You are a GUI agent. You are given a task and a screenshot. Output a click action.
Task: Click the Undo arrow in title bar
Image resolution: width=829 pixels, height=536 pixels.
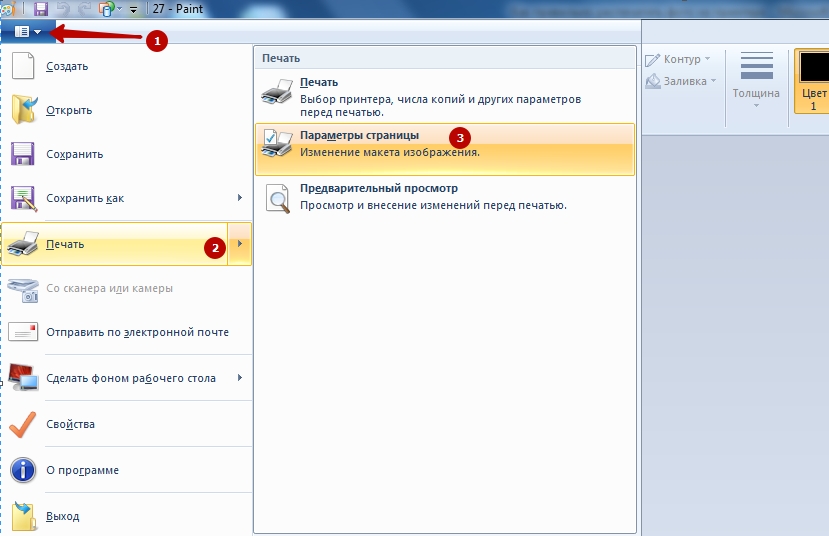pyautogui.click(x=62, y=9)
